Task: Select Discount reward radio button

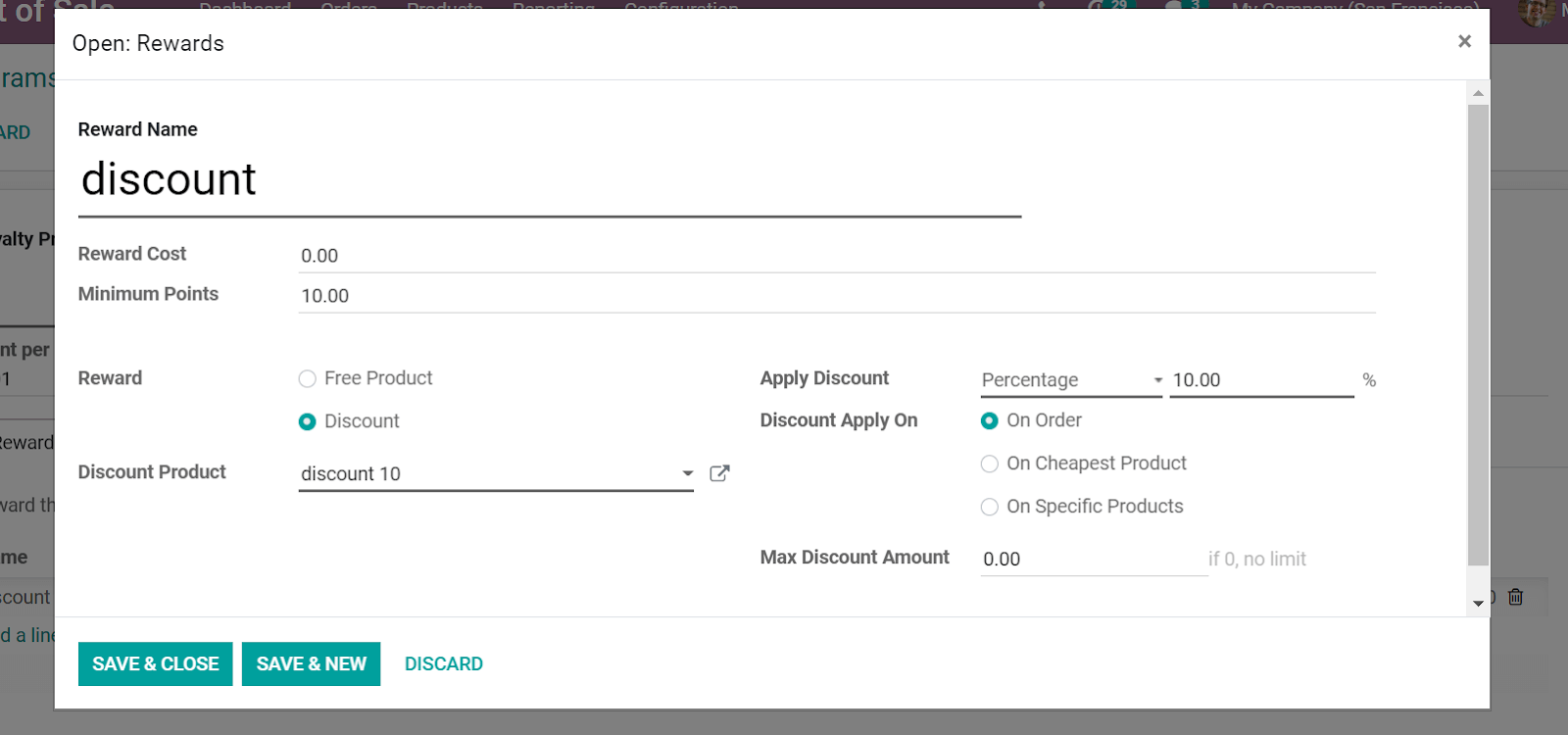Action: 307,421
